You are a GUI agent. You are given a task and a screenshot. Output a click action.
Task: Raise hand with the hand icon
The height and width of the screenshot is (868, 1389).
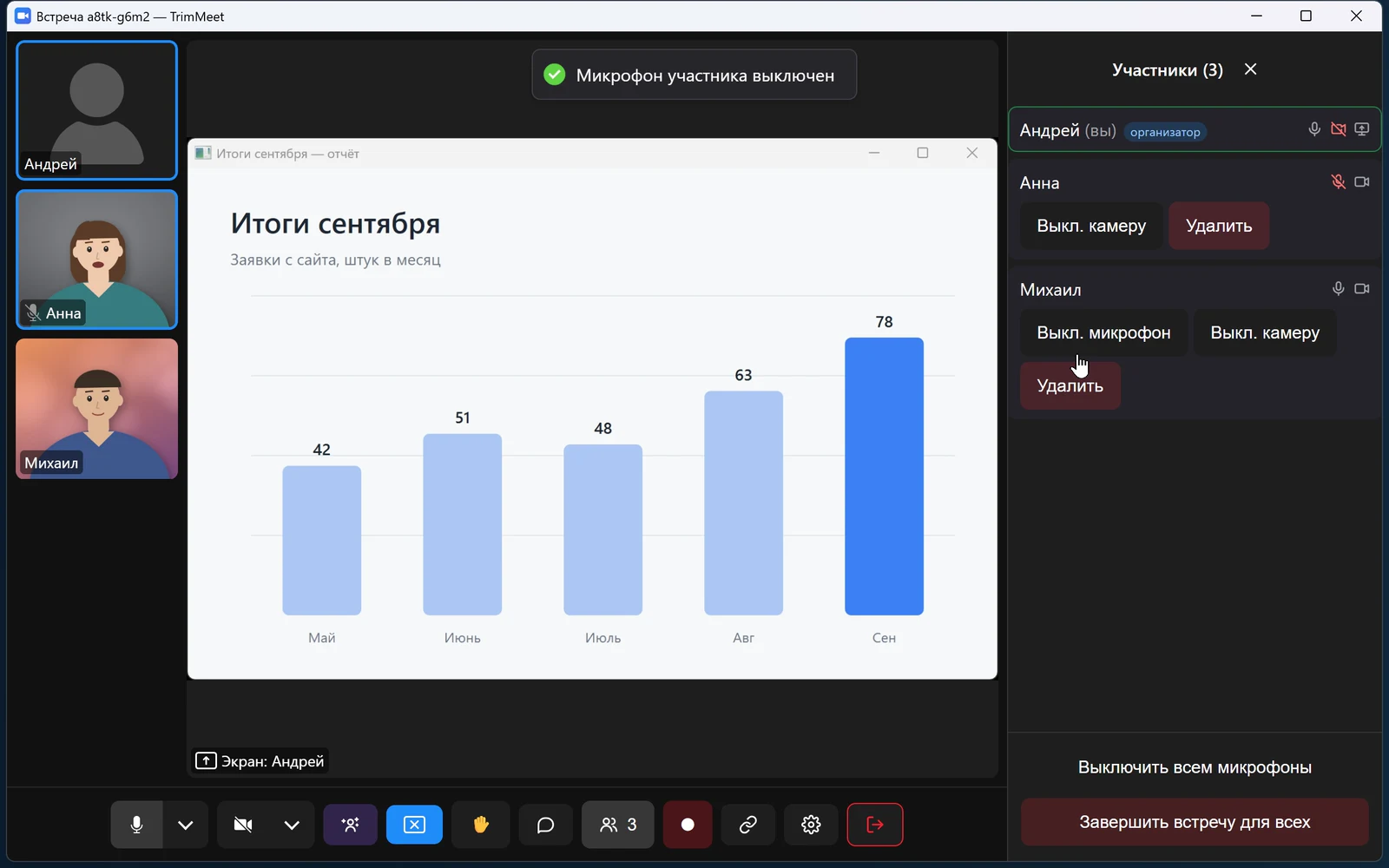click(480, 825)
